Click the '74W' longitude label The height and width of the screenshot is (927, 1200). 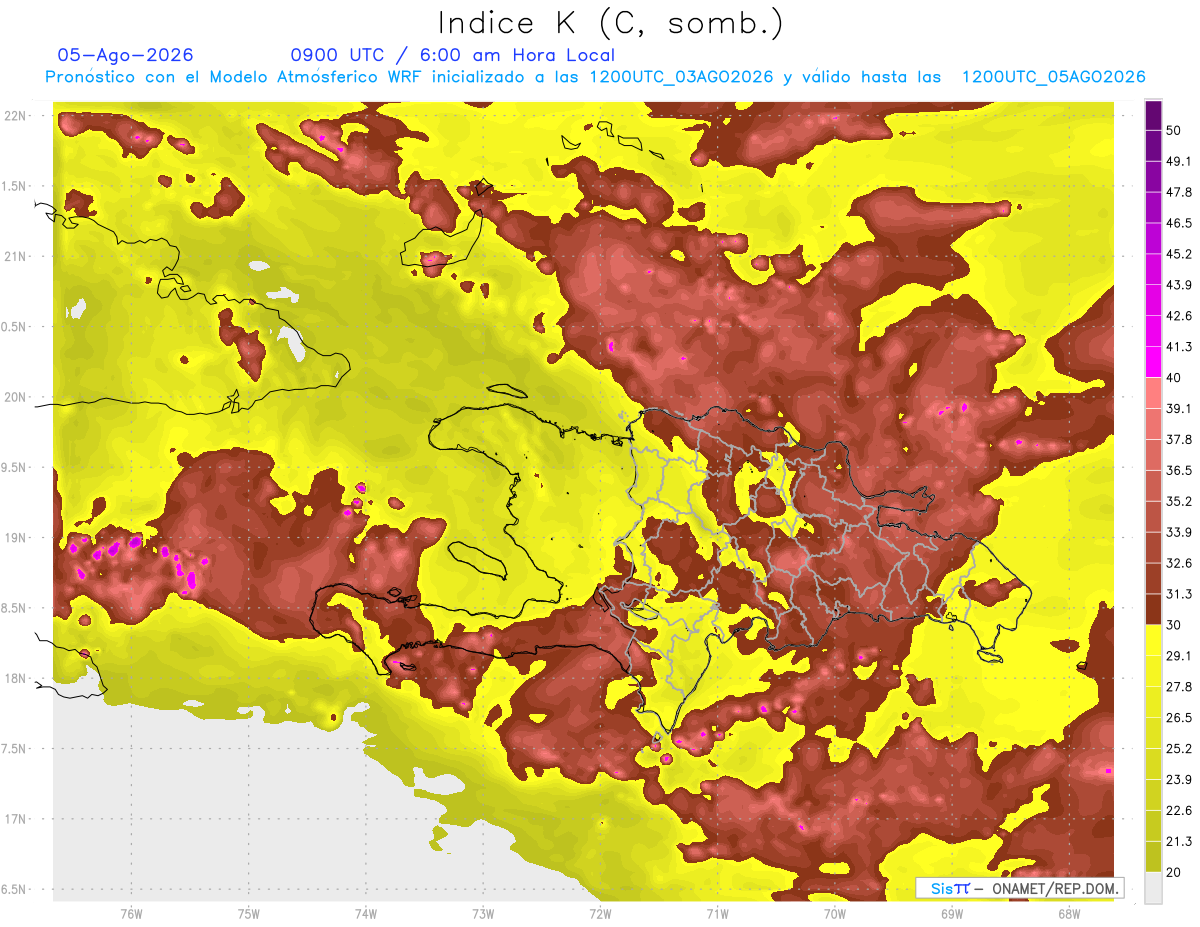pos(366,914)
